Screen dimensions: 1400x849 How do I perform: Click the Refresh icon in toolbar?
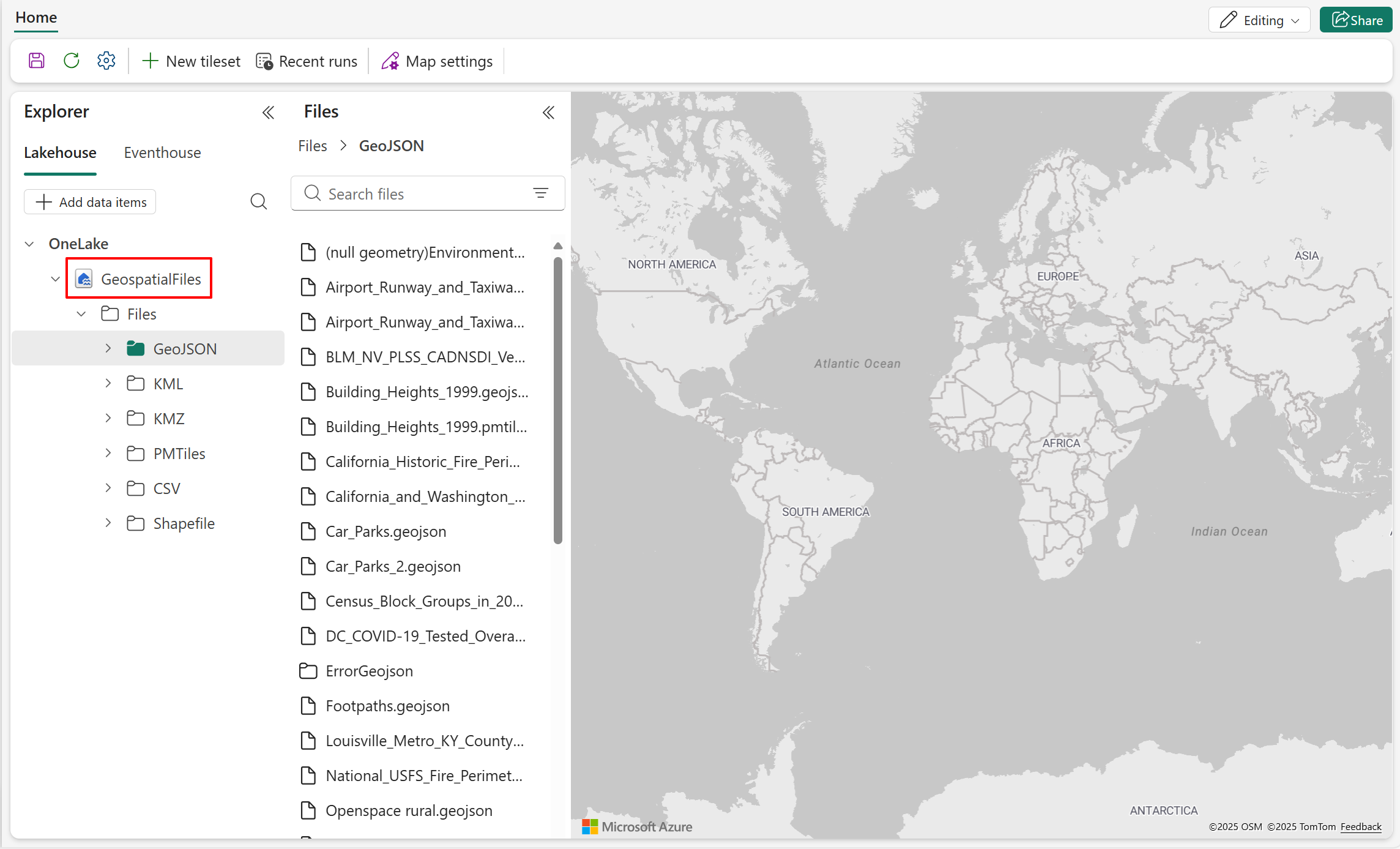[x=72, y=61]
